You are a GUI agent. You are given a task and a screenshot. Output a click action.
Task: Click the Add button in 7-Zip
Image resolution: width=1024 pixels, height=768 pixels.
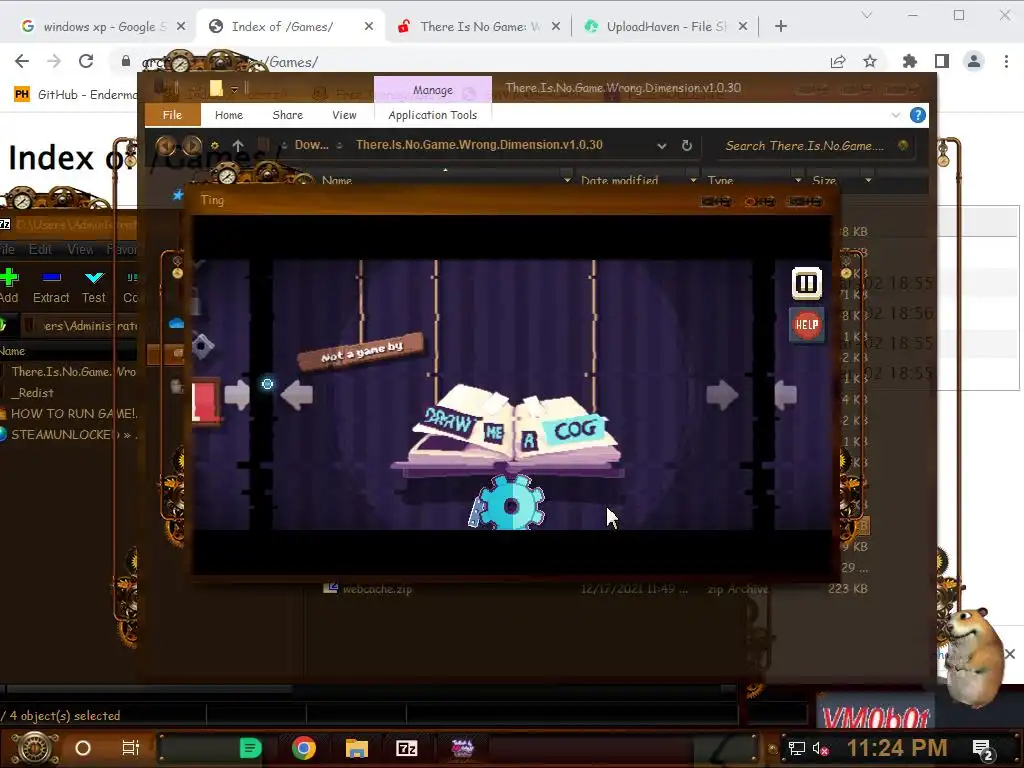coord(9,285)
